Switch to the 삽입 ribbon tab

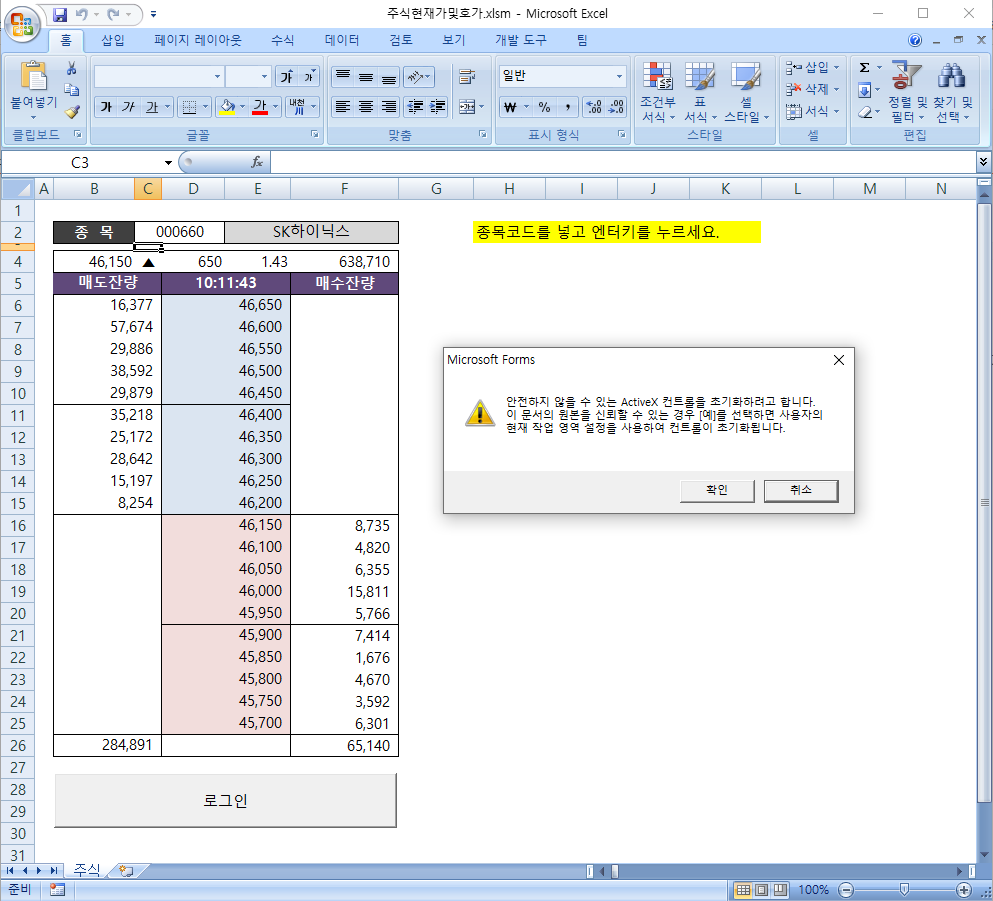click(x=113, y=40)
